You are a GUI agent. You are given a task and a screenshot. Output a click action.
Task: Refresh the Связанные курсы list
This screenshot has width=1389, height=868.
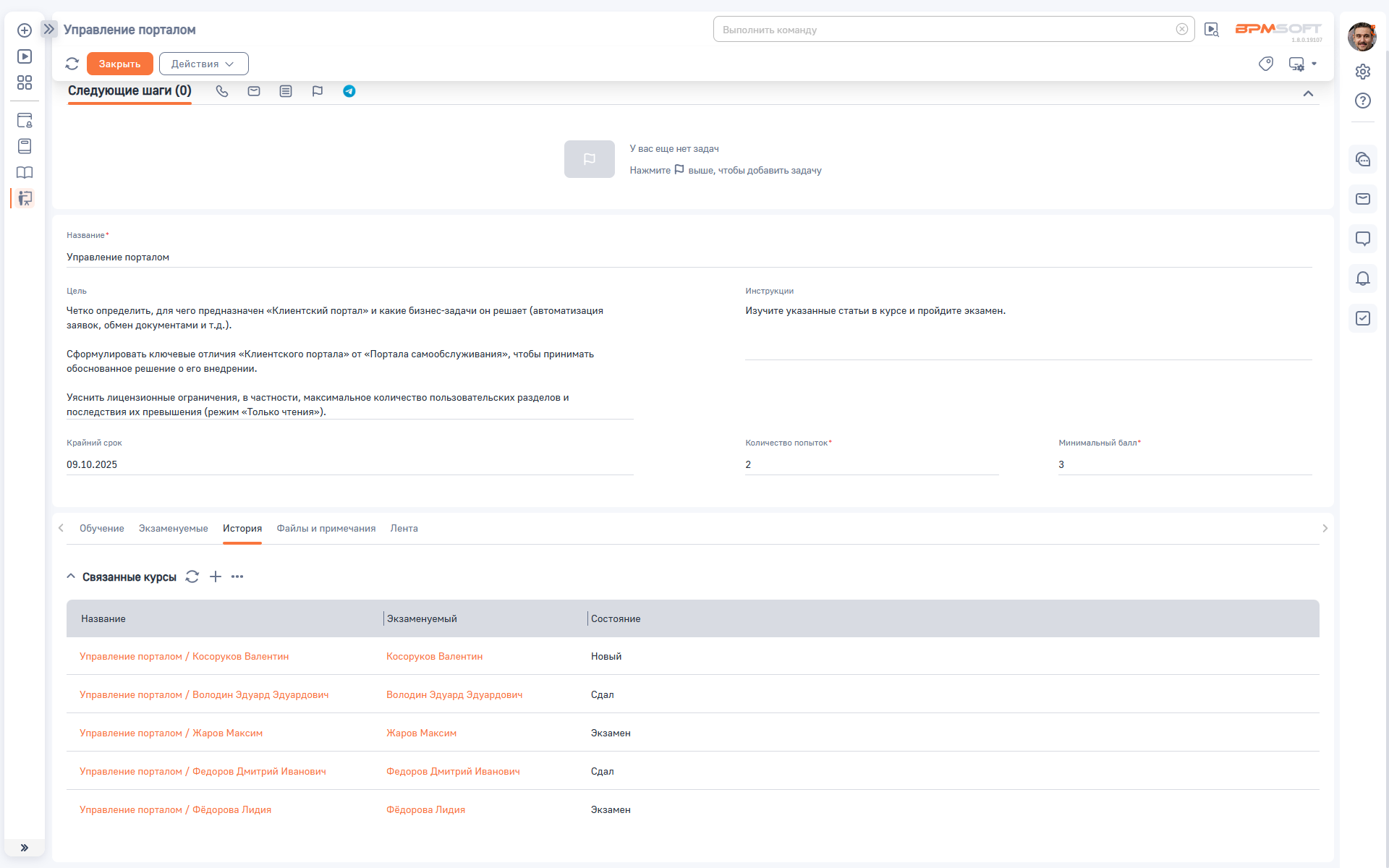[x=192, y=576]
